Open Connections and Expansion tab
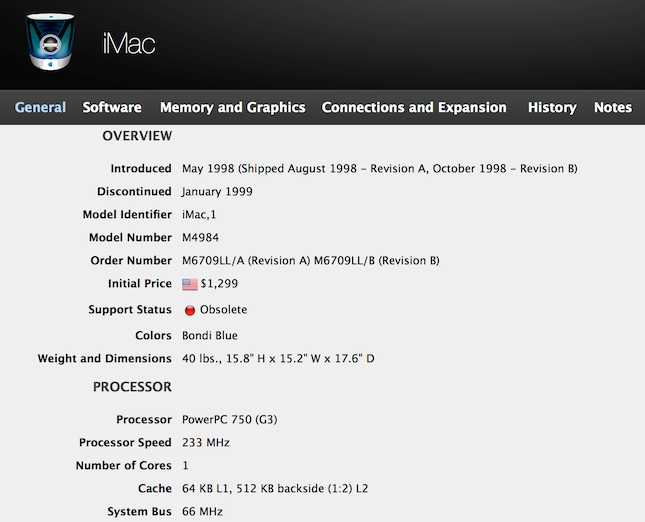This screenshot has height=522, width=645. tap(414, 107)
